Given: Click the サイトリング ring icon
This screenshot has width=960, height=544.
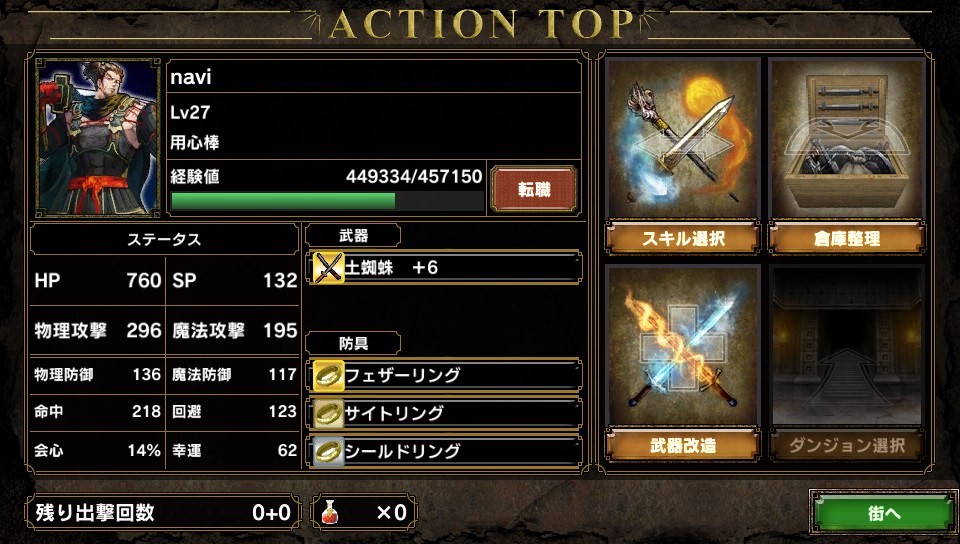Looking at the screenshot, I should pos(328,413).
